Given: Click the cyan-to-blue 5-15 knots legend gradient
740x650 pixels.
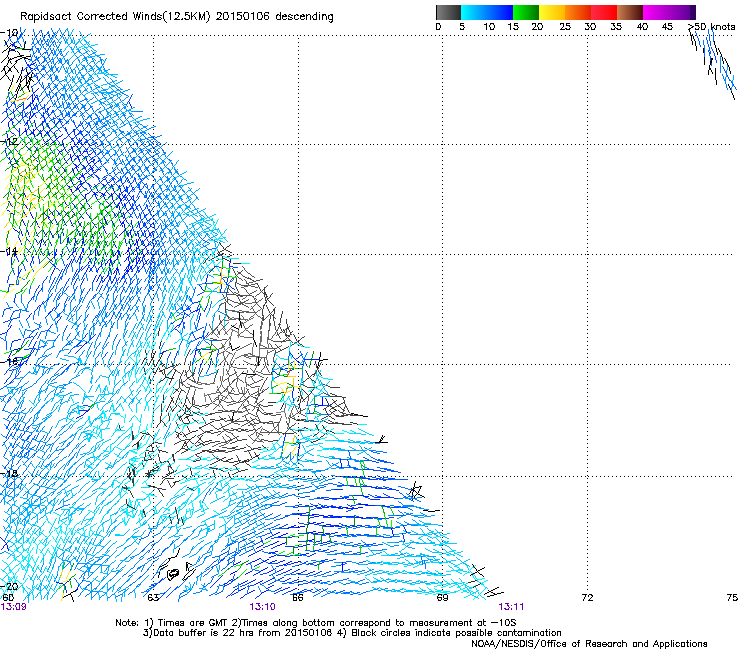Looking at the screenshot, I should tap(487, 12).
